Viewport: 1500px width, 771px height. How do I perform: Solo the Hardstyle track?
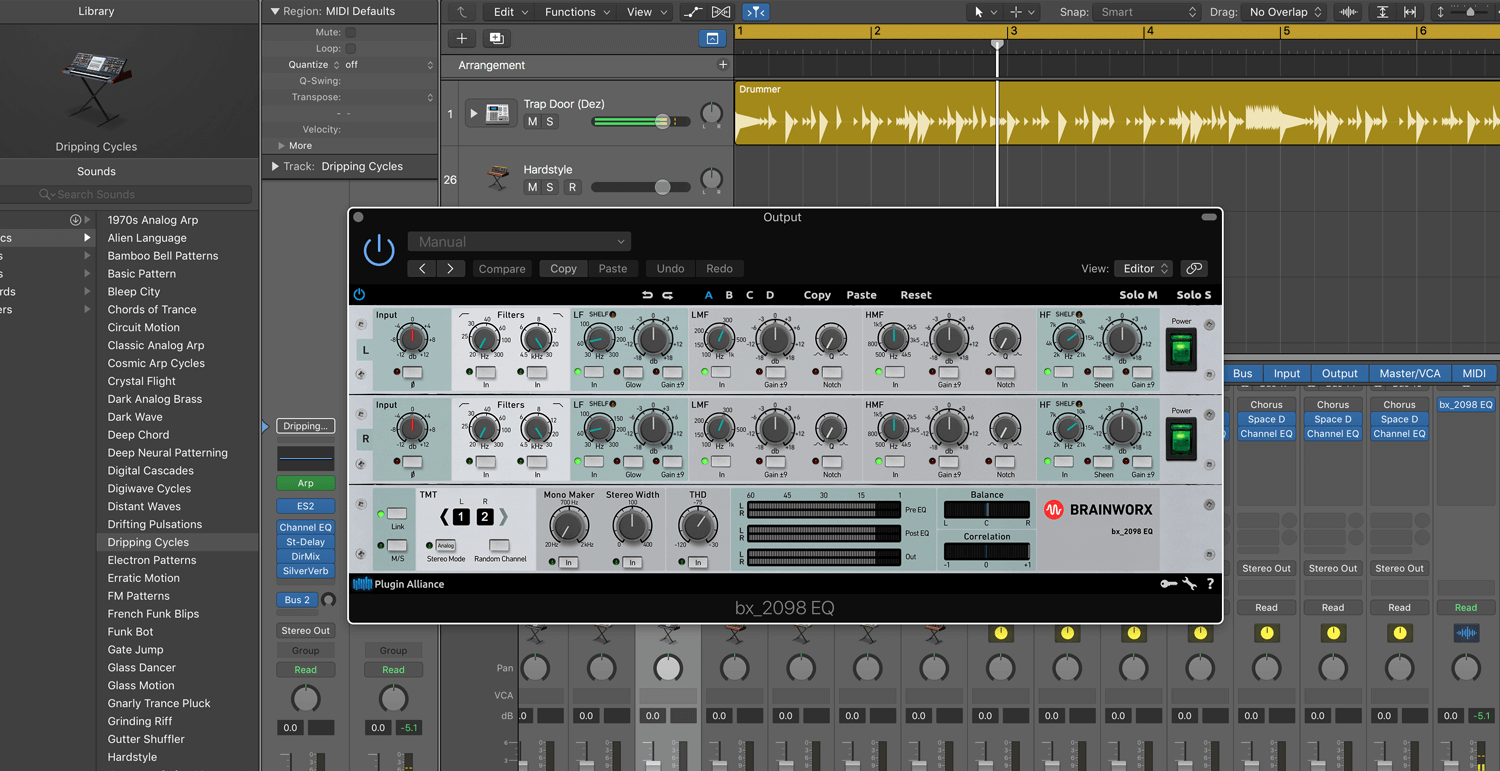(549, 187)
